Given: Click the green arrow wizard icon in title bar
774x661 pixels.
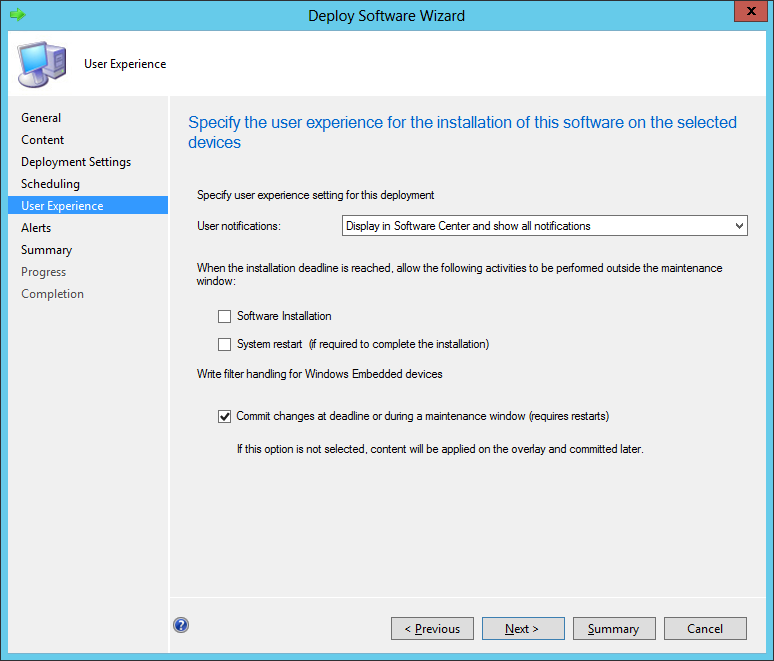Looking at the screenshot, I should [16, 15].
